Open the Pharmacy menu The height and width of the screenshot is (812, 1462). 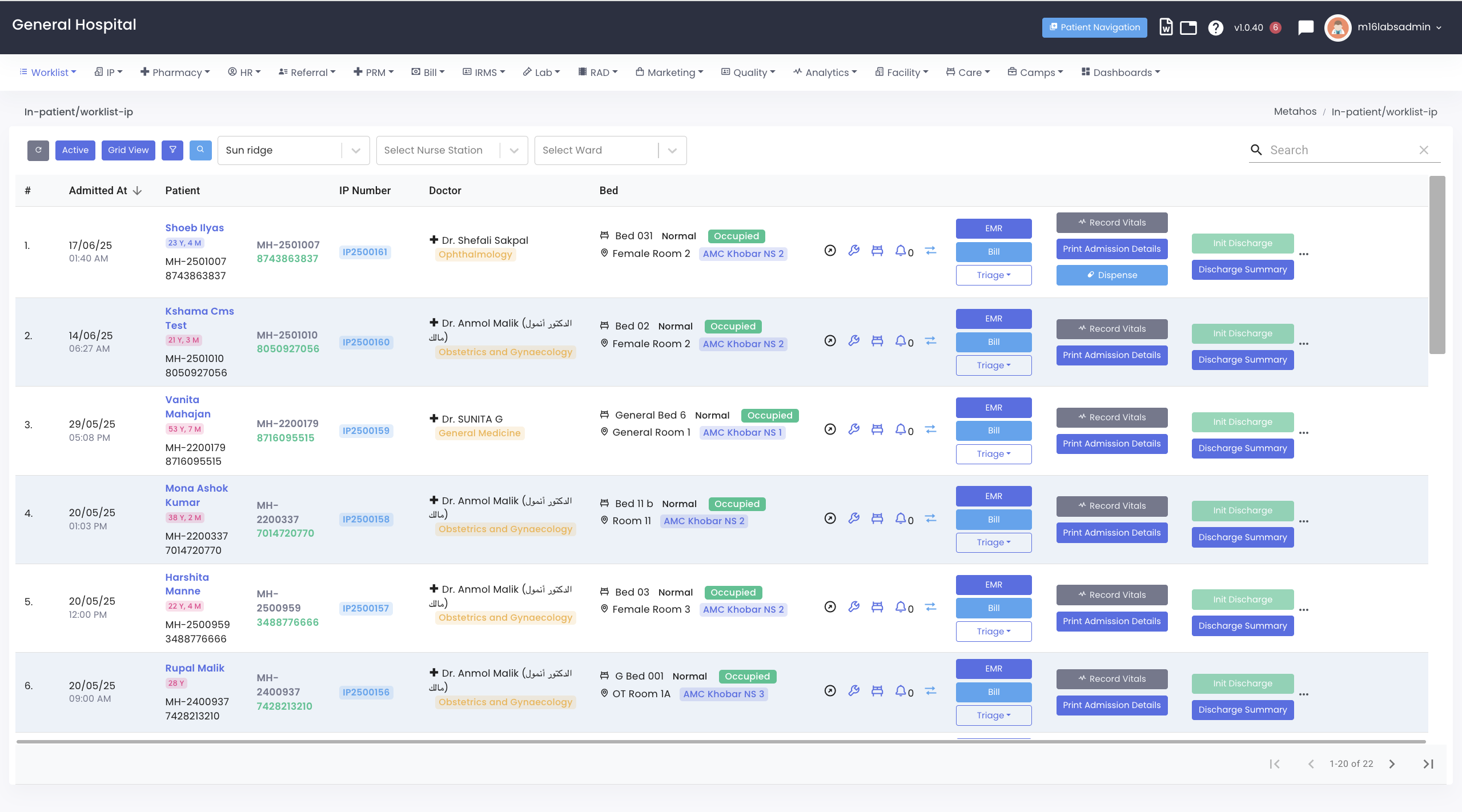[x=175, y=73]
